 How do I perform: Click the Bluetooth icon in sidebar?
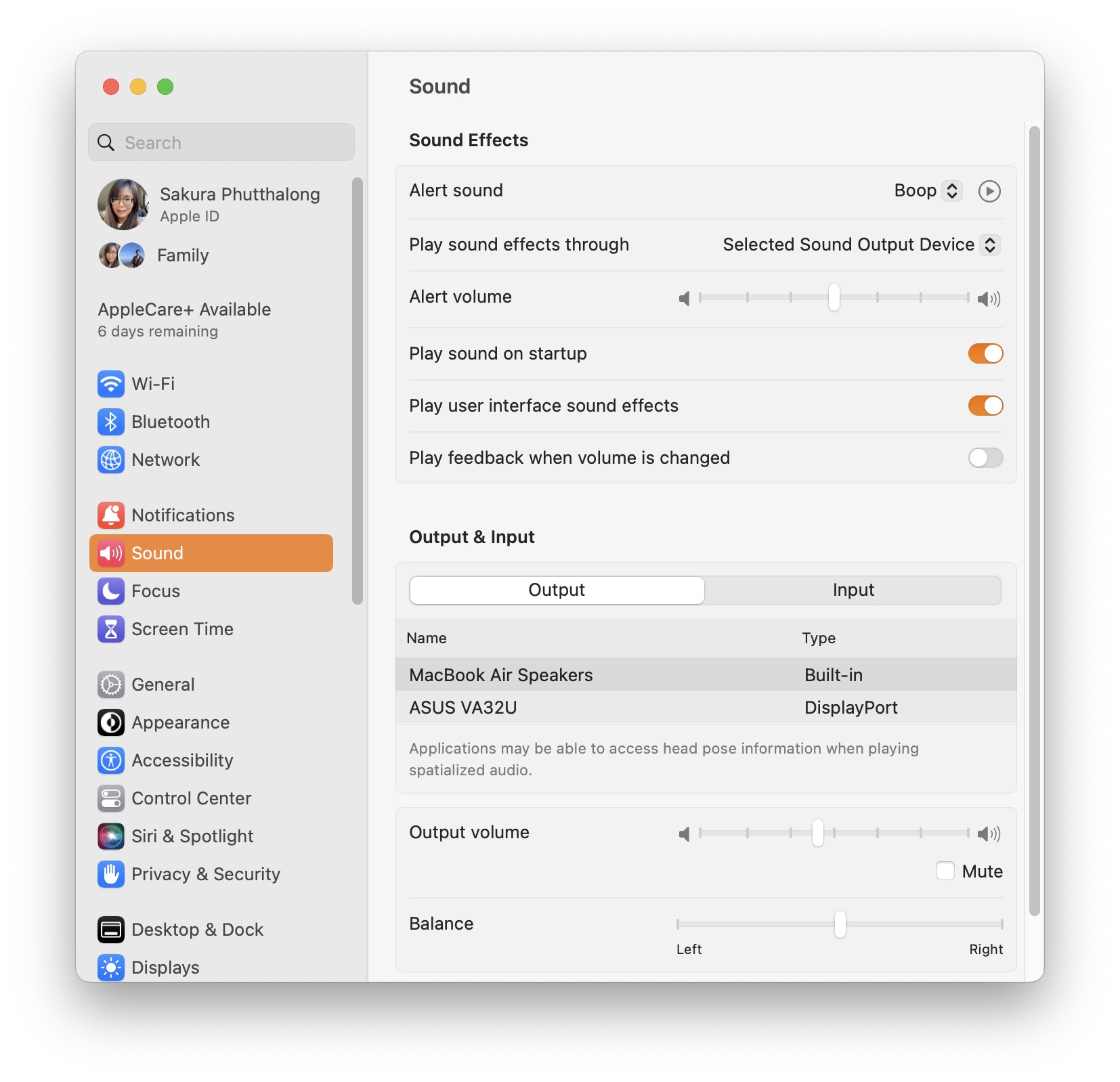click(x=111, y=422)
